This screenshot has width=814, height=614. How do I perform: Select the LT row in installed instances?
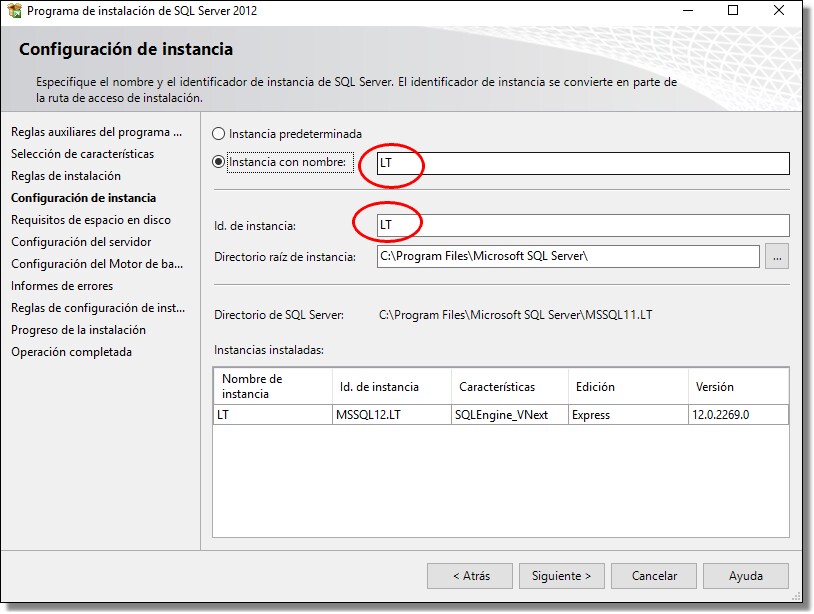pos(501,415)
